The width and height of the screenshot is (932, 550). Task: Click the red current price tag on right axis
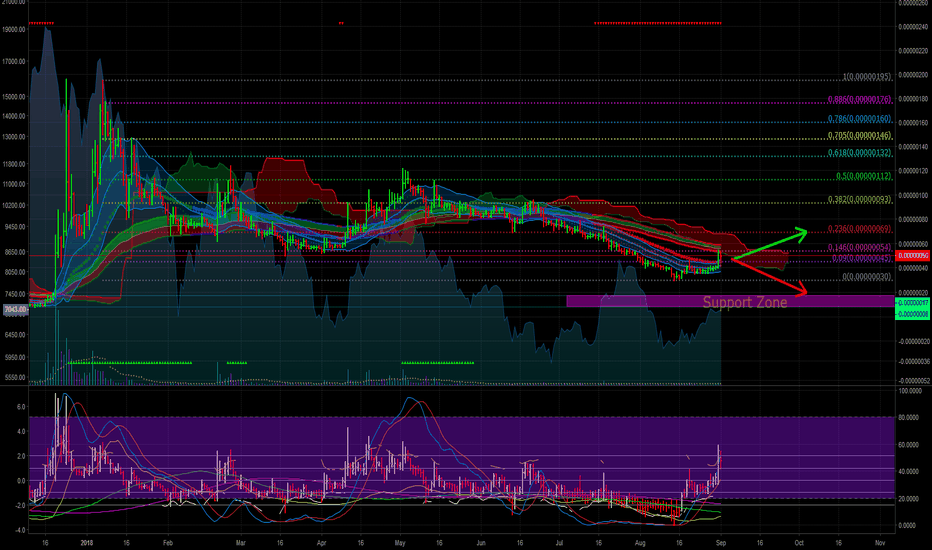[x=912, y=256]
